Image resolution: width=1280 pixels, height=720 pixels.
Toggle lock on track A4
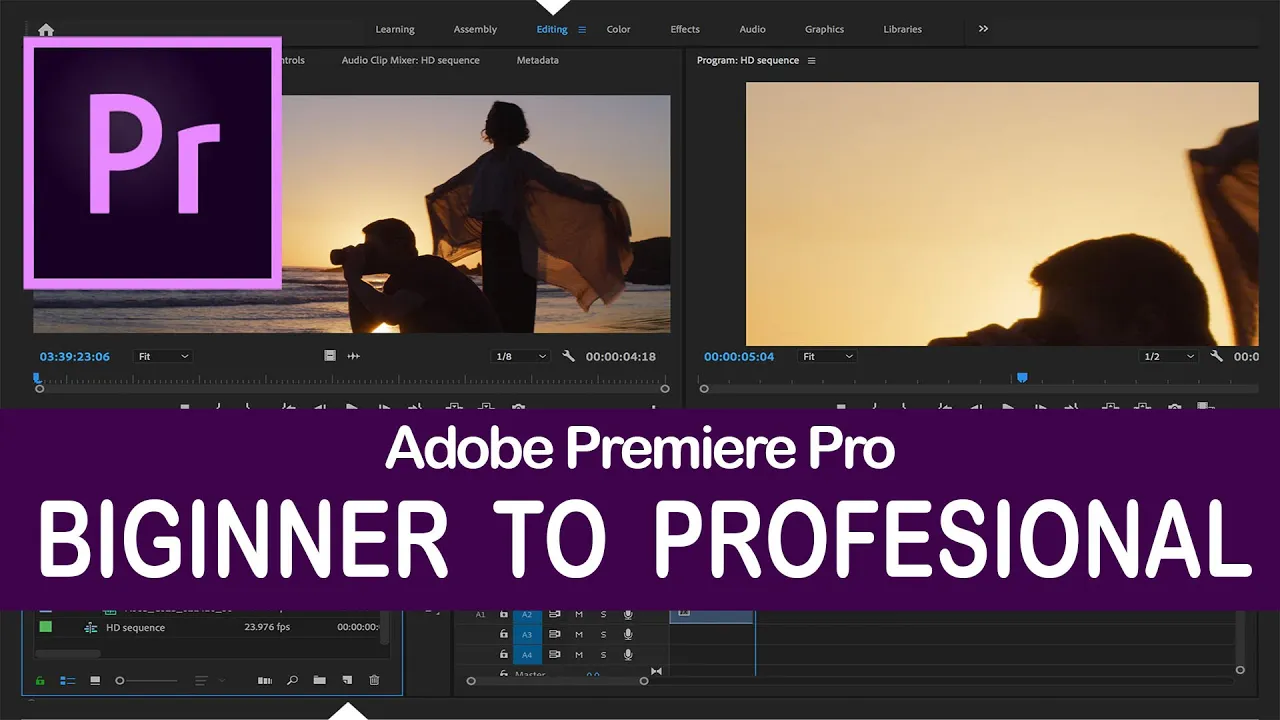click(x=504, y=655)
